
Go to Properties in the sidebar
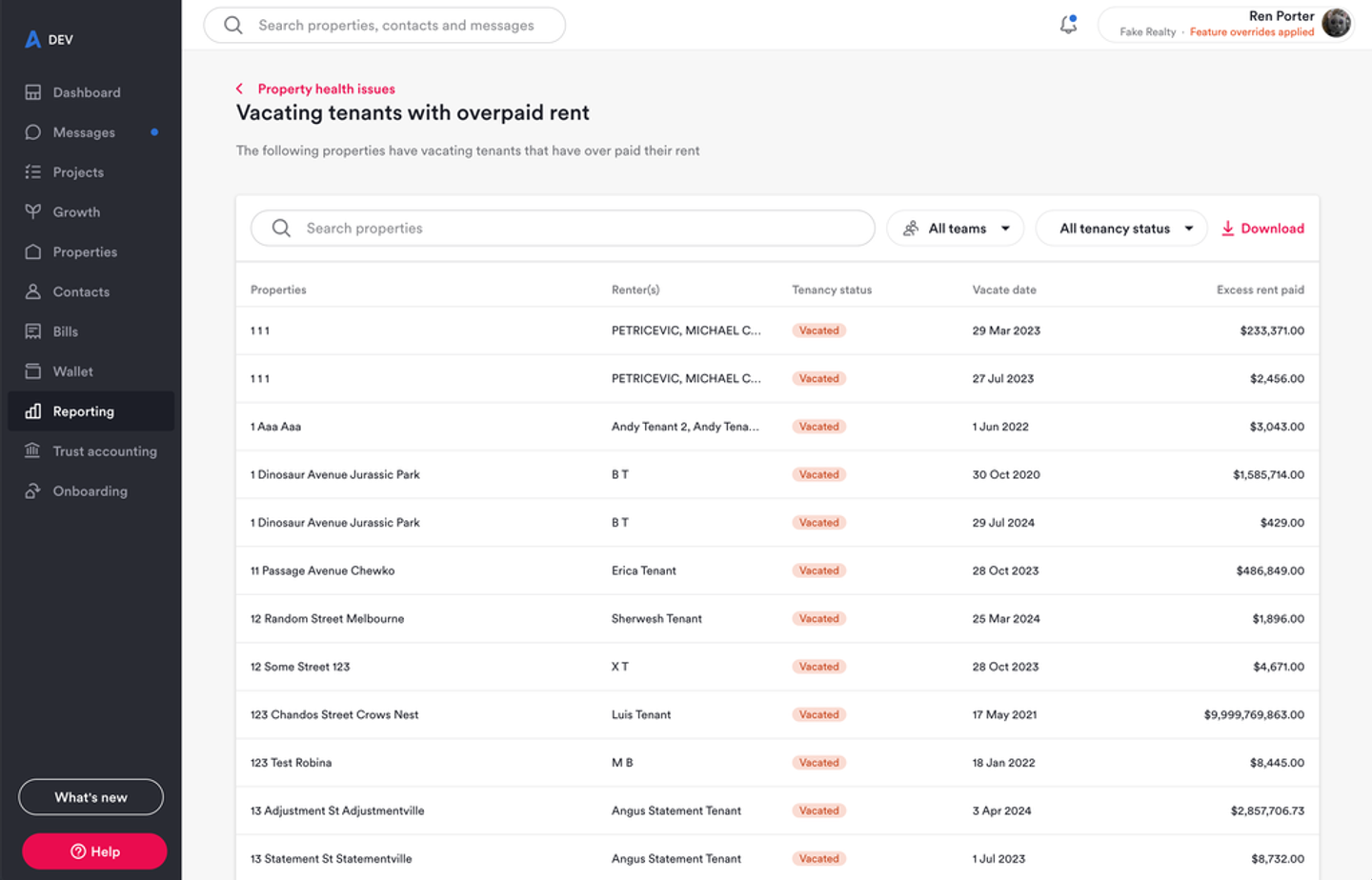tap(85, 252)
